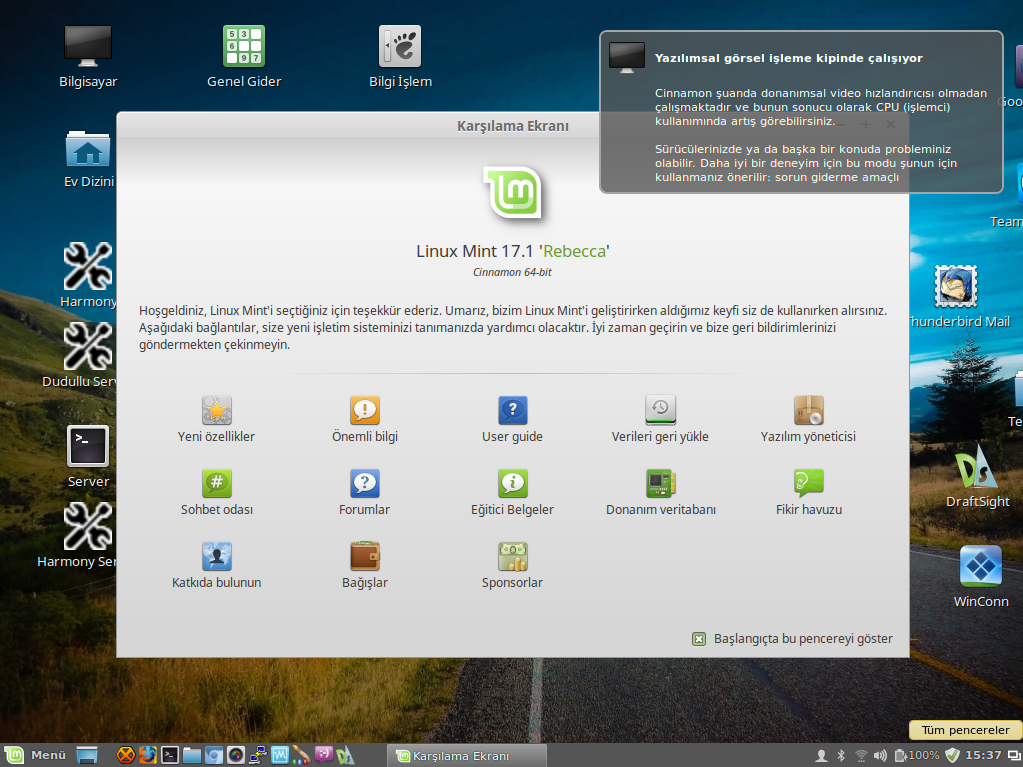Open file manager folder in panel

coord(192,755)
